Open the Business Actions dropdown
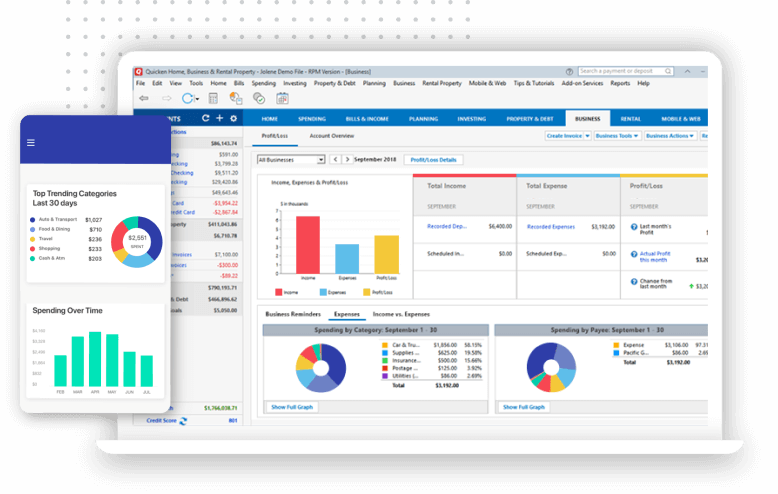This screenshot has width=778, height=494. (670, 135)
